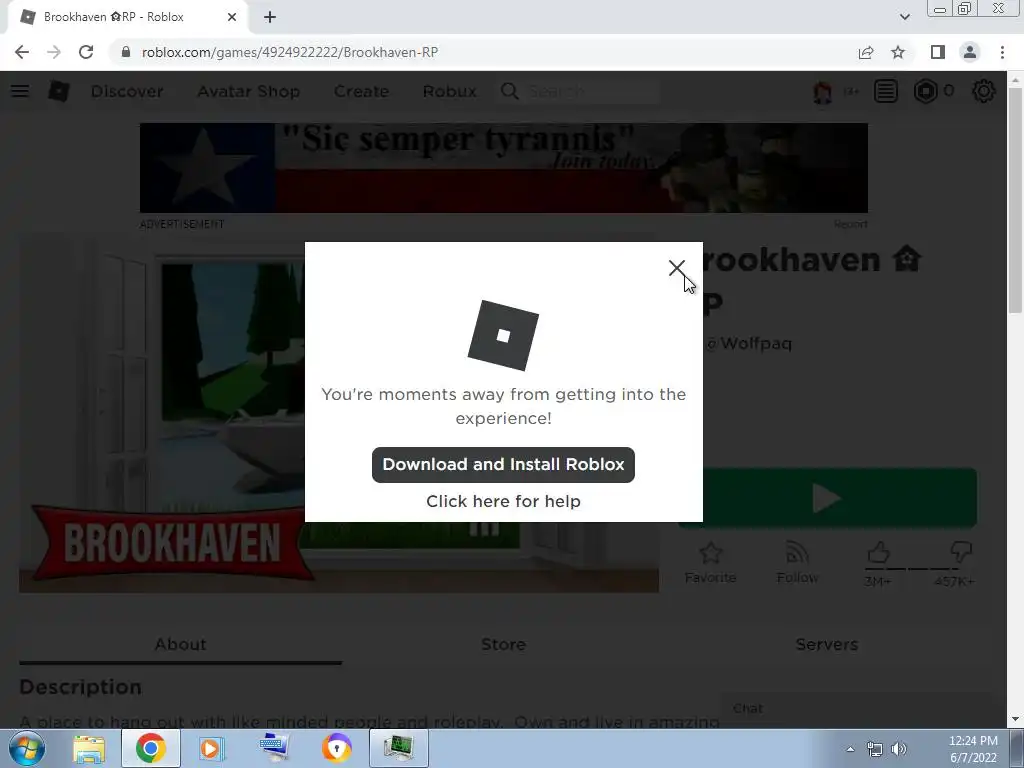The width and height of the screenshot is (1024, 768).
Task: Open the Chrome three-dot menu
Action: 1002,52
